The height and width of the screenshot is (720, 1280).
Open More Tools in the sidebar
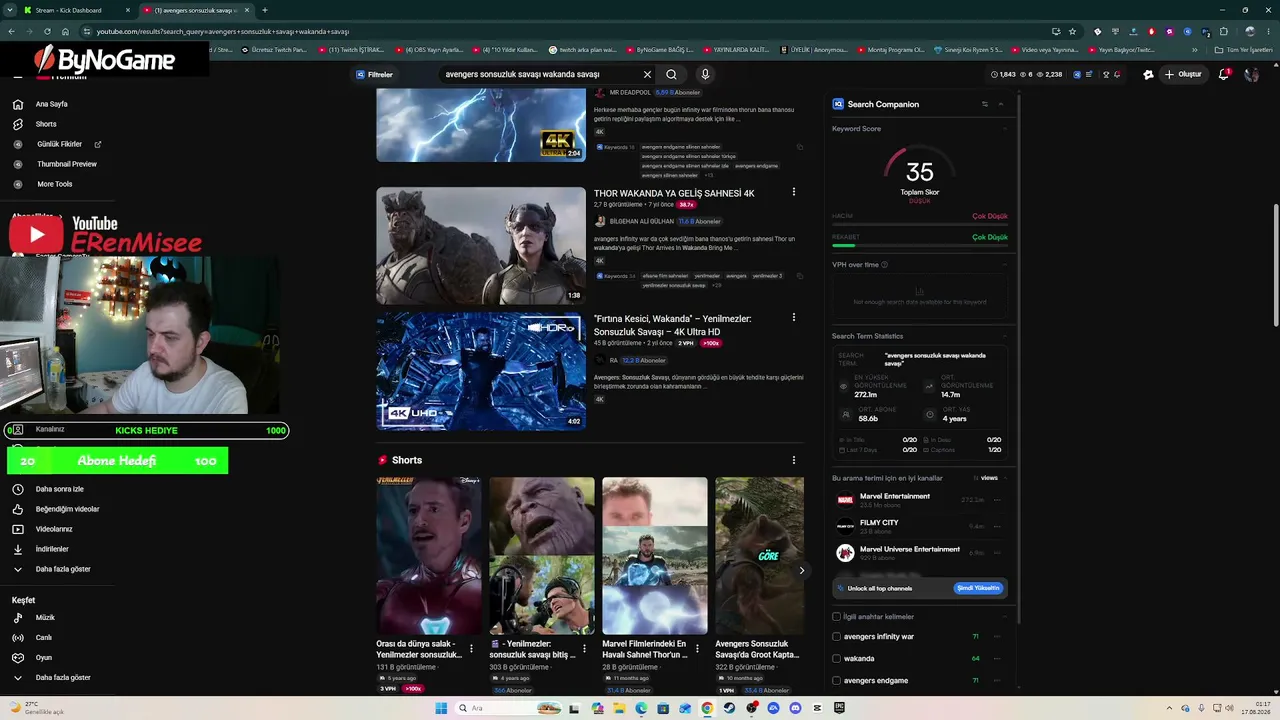[54, 184]
